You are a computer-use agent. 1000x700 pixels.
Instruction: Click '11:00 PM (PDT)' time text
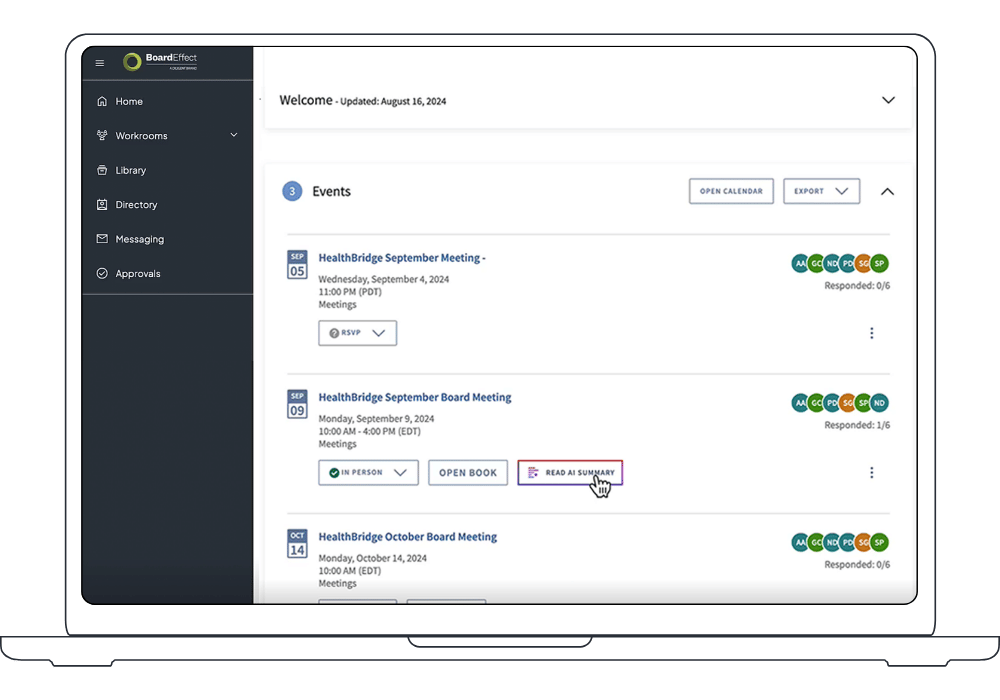pyautogui.click(x=350, y=293)
